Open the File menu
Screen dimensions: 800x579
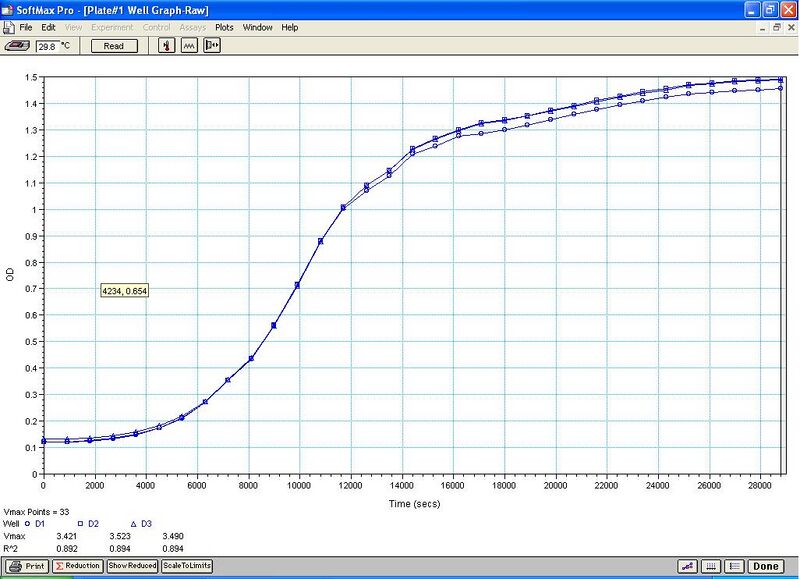[x=27, y=27]
